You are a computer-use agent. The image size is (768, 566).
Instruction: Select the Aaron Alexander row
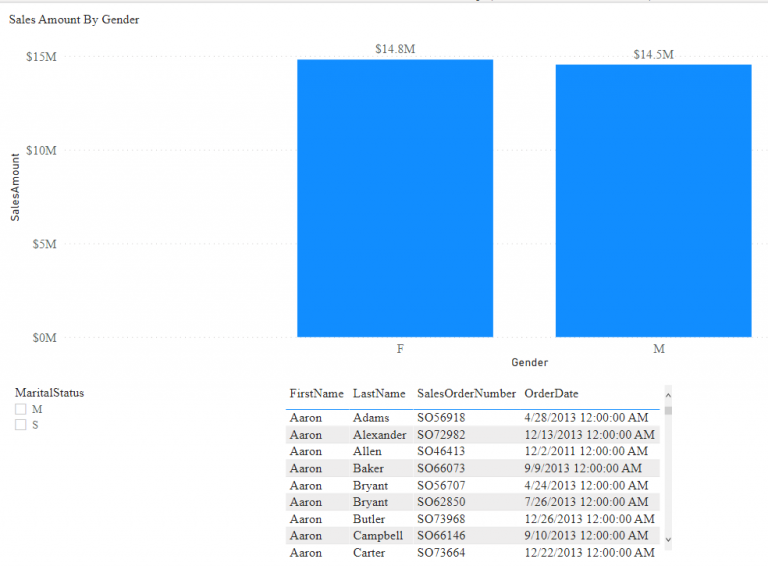click(379, 435)
